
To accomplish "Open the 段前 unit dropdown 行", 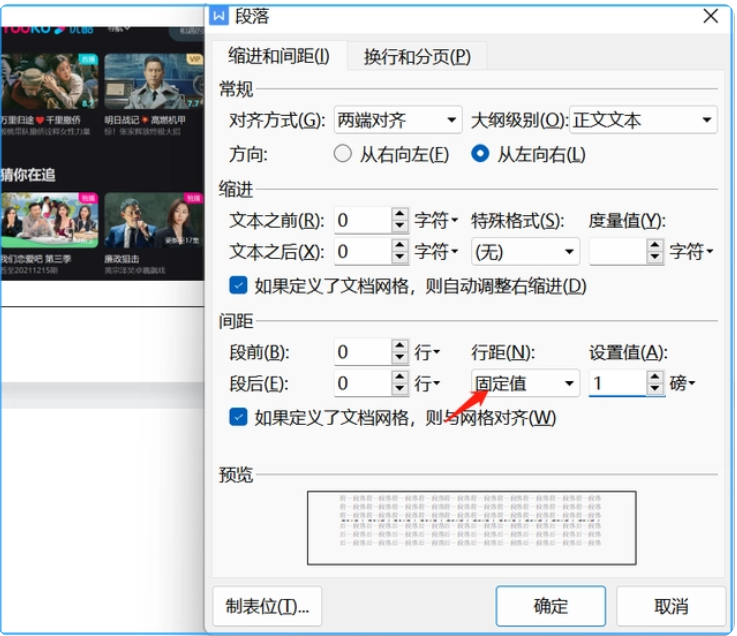I will point(427,352).
